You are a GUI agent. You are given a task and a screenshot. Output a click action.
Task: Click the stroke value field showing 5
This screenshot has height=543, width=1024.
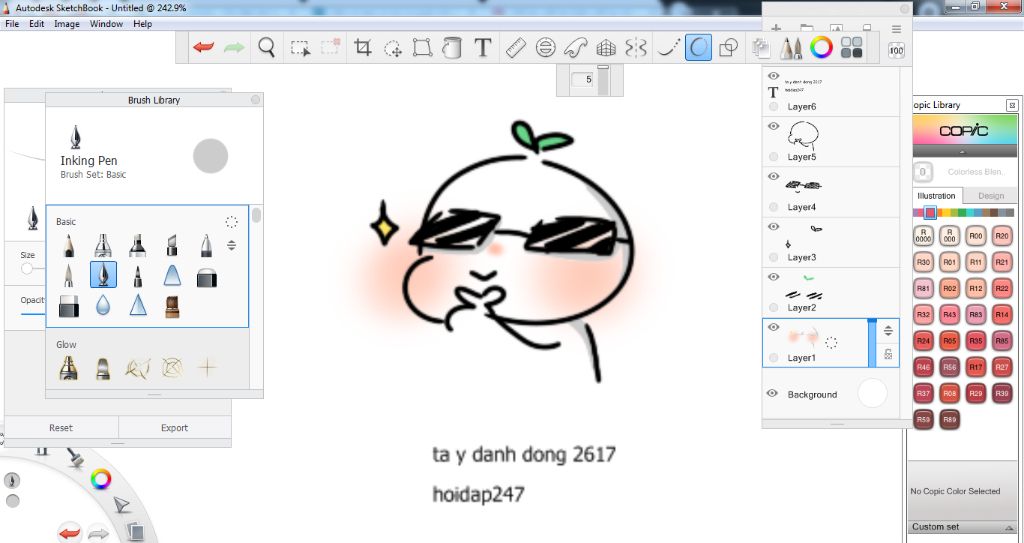(583, 80)
